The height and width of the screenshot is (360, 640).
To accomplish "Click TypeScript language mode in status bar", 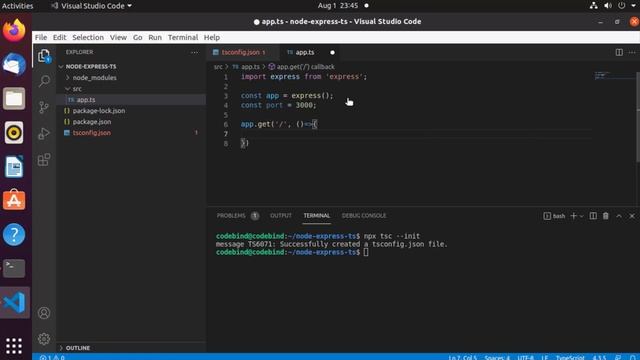I will (570, 358).
